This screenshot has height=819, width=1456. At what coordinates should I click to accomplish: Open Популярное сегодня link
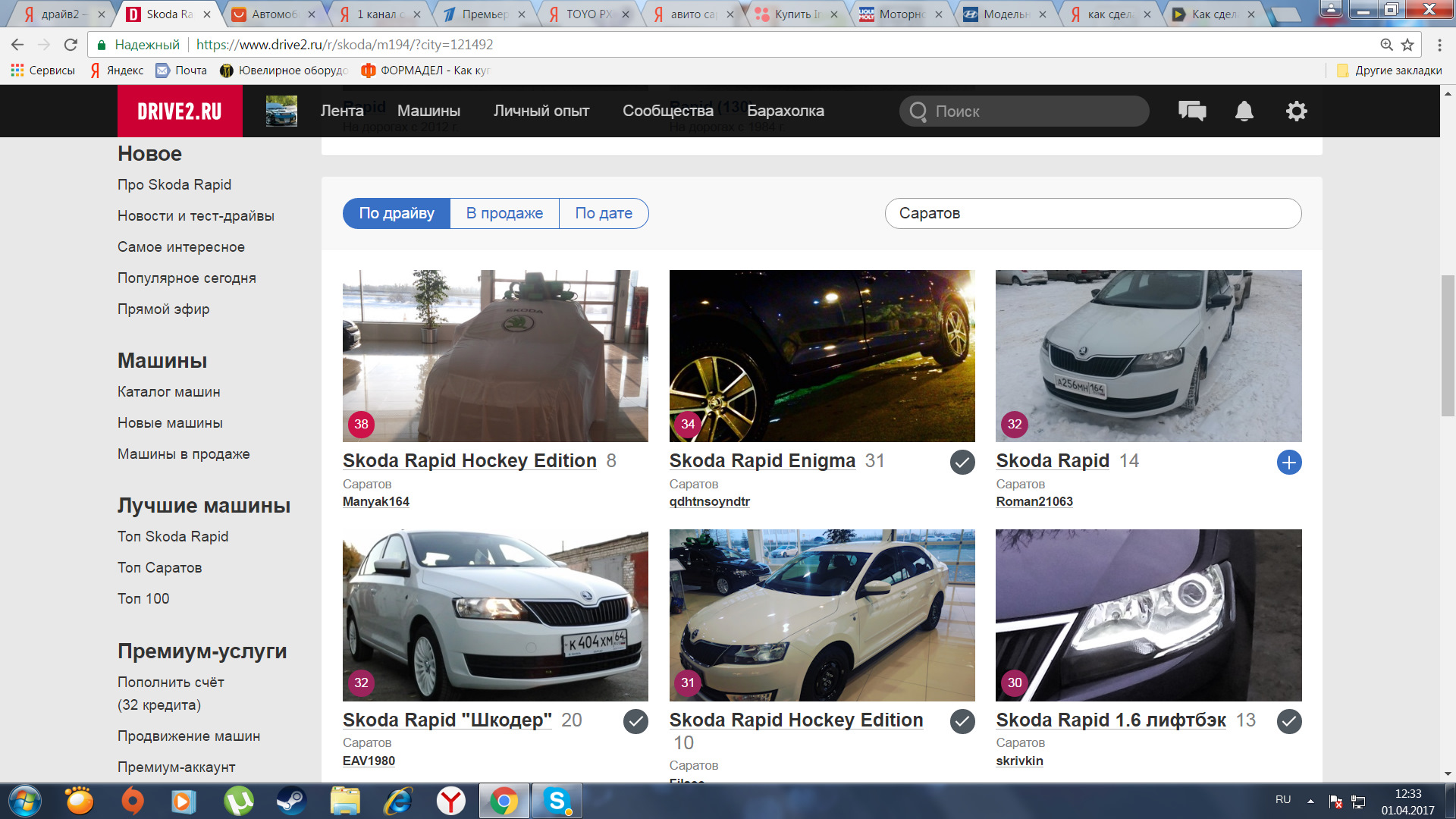tap(187, 278)
